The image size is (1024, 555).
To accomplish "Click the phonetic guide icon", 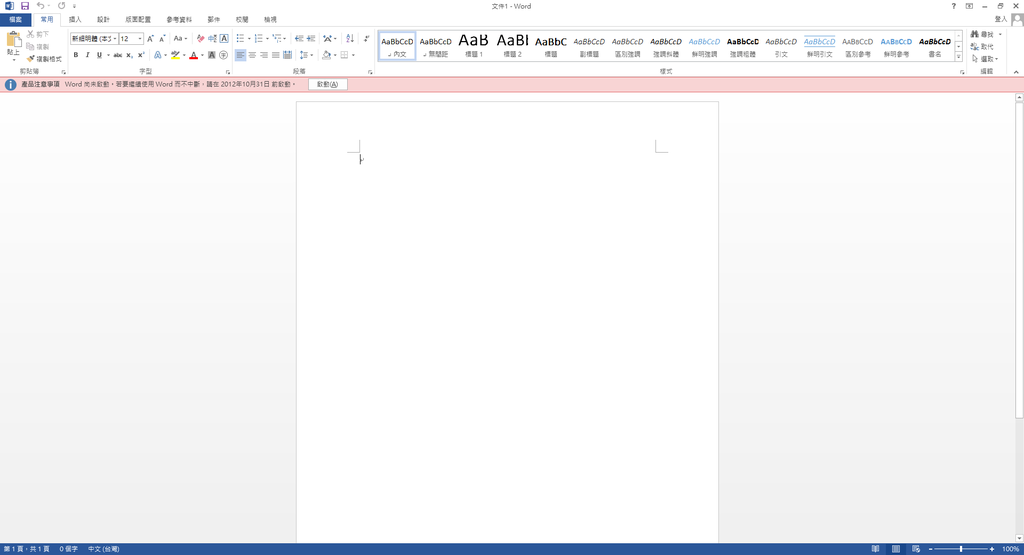I will [x=212, y=39].
